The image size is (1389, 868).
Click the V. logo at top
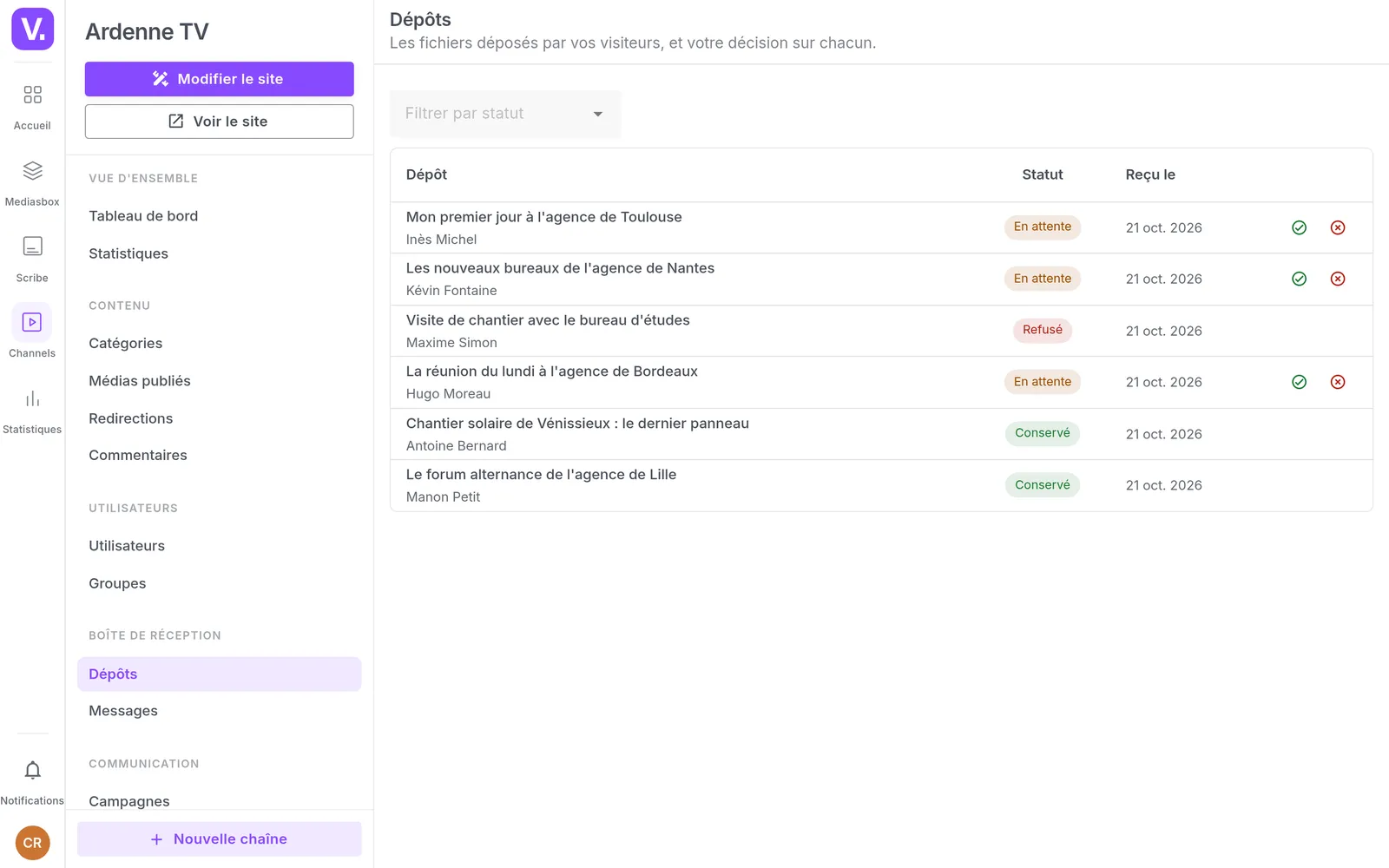click(33, 29)
